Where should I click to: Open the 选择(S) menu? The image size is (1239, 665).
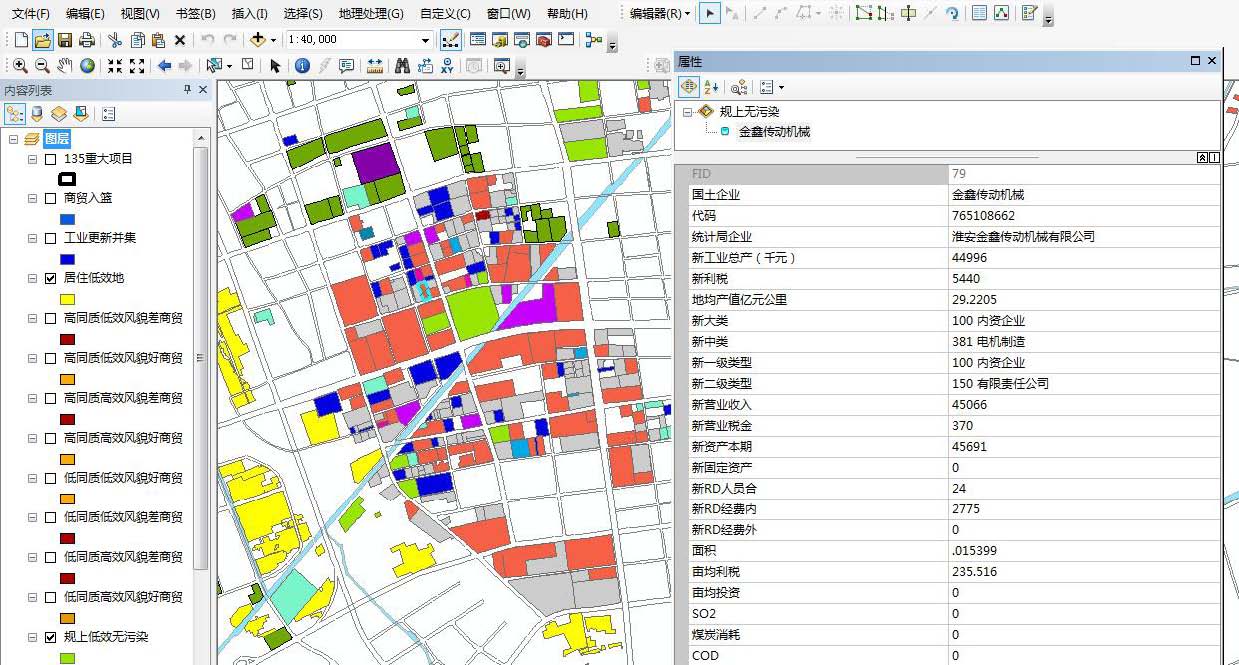(x=303, y=14)
